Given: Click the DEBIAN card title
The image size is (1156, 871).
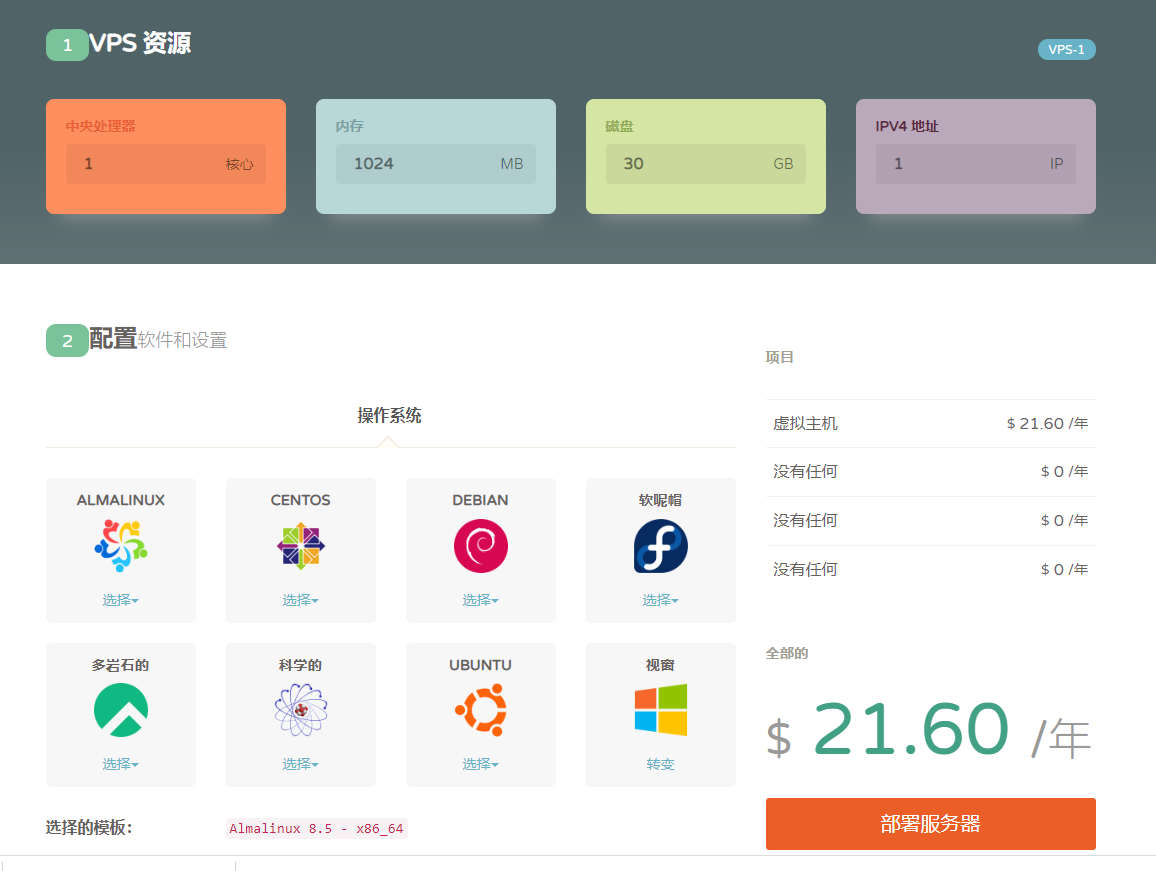Looking at the screenshot, I should pos(481,500).
